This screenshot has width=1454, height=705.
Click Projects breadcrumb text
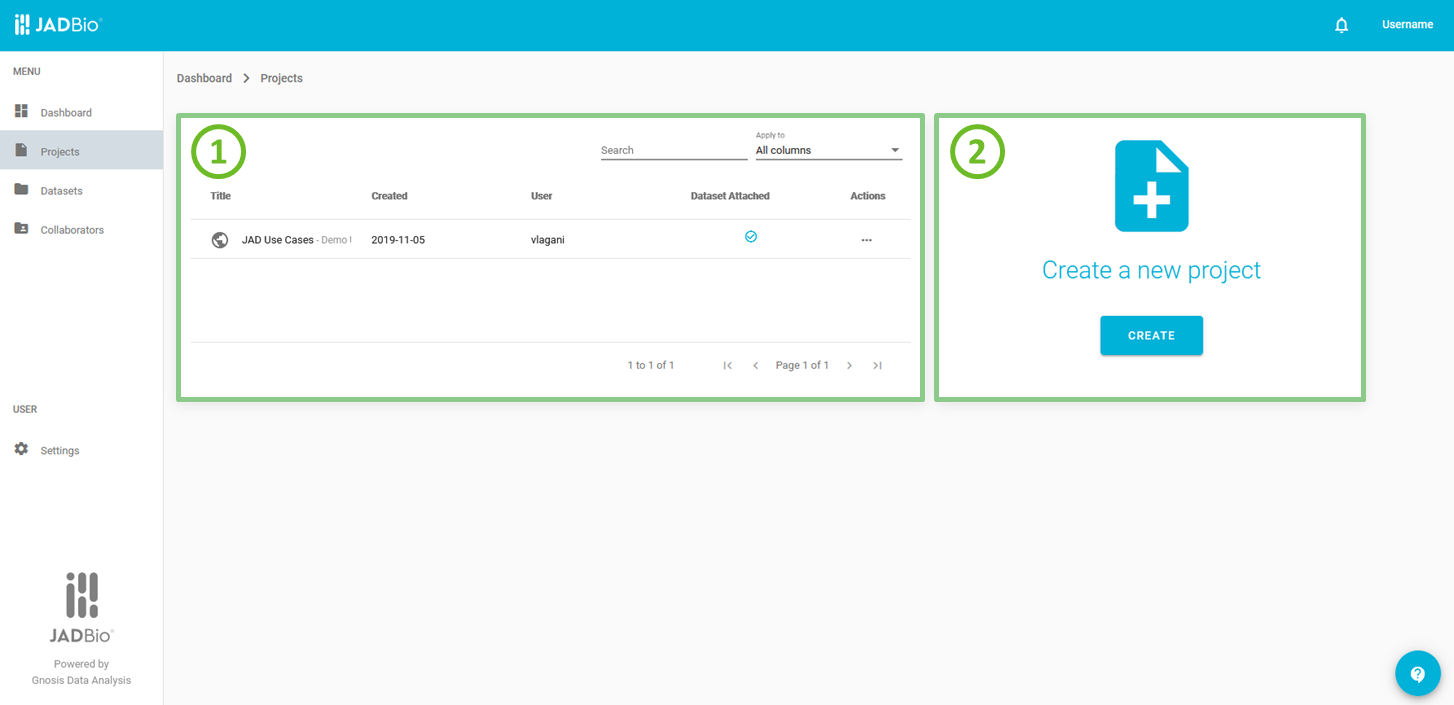(x=281, y=78)
